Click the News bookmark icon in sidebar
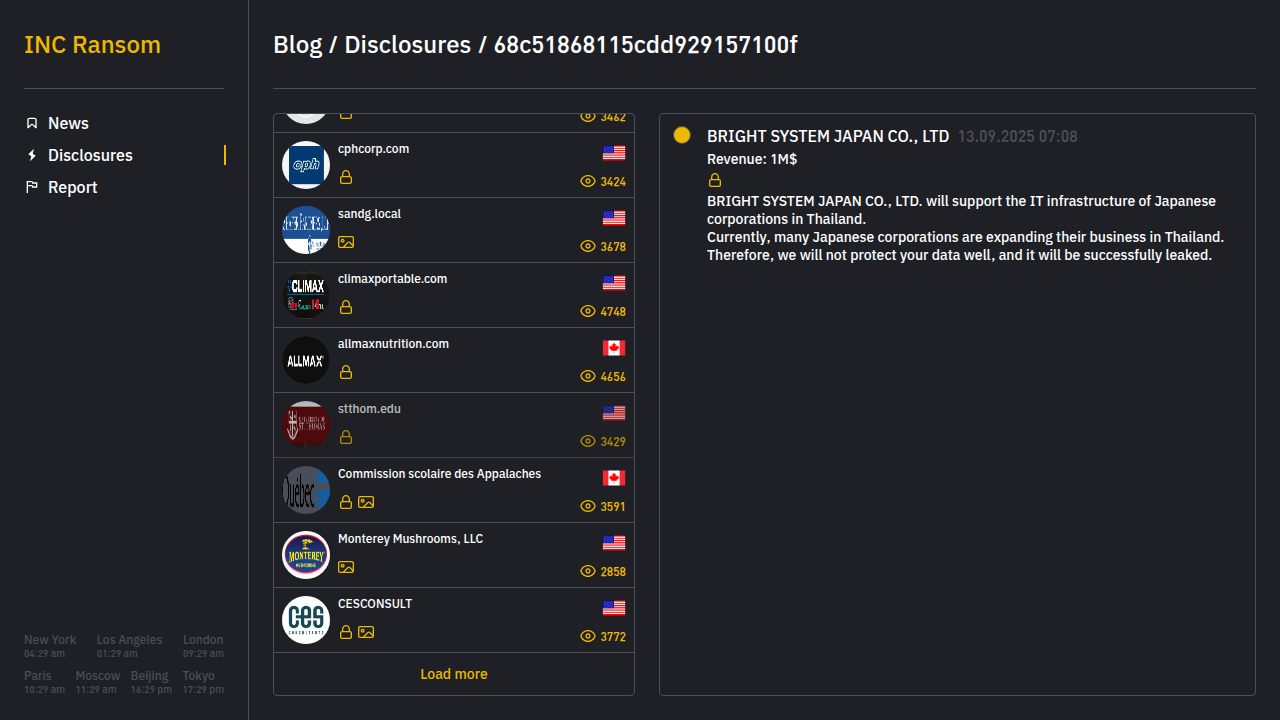 pos(32,123)
